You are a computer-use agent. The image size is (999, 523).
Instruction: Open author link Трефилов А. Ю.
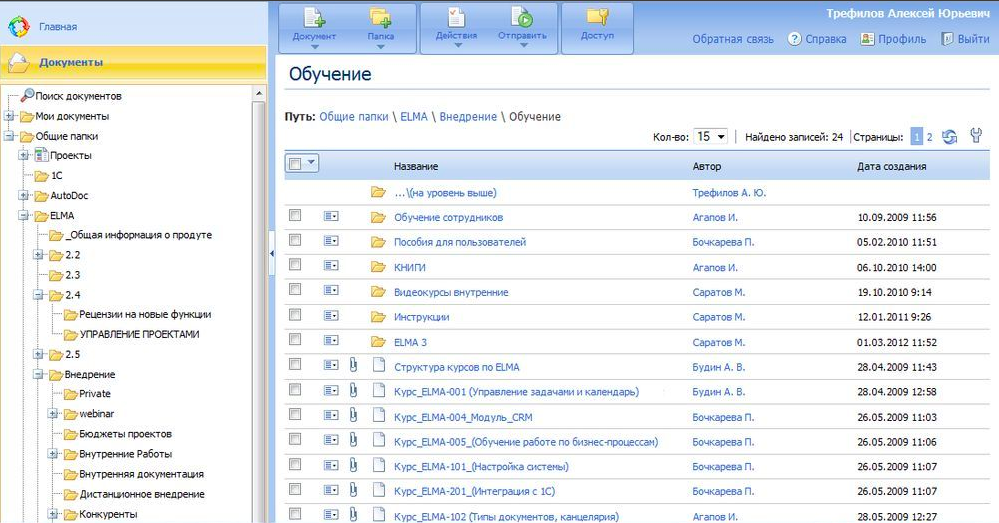tap(729, 192)
